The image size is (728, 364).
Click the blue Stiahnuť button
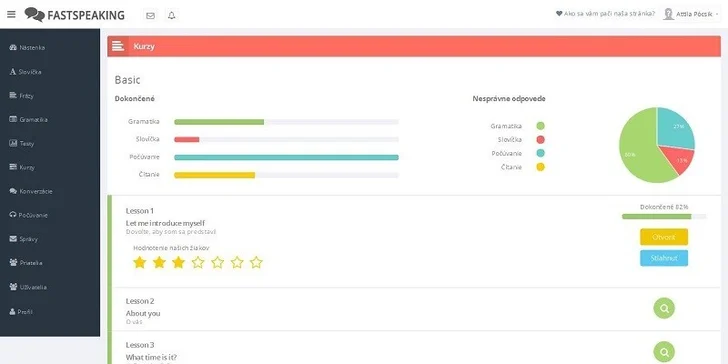(664, 258)
